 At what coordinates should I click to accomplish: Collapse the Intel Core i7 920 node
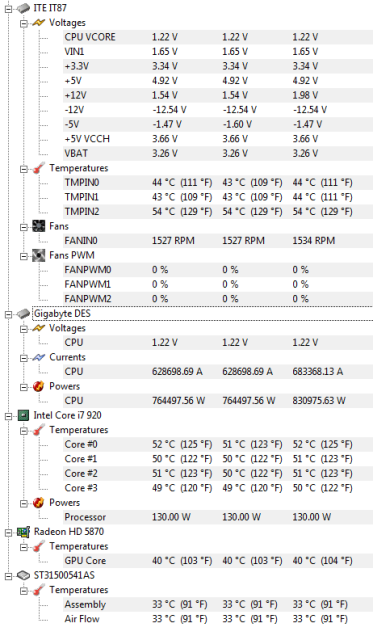click(x=9, y=416)
